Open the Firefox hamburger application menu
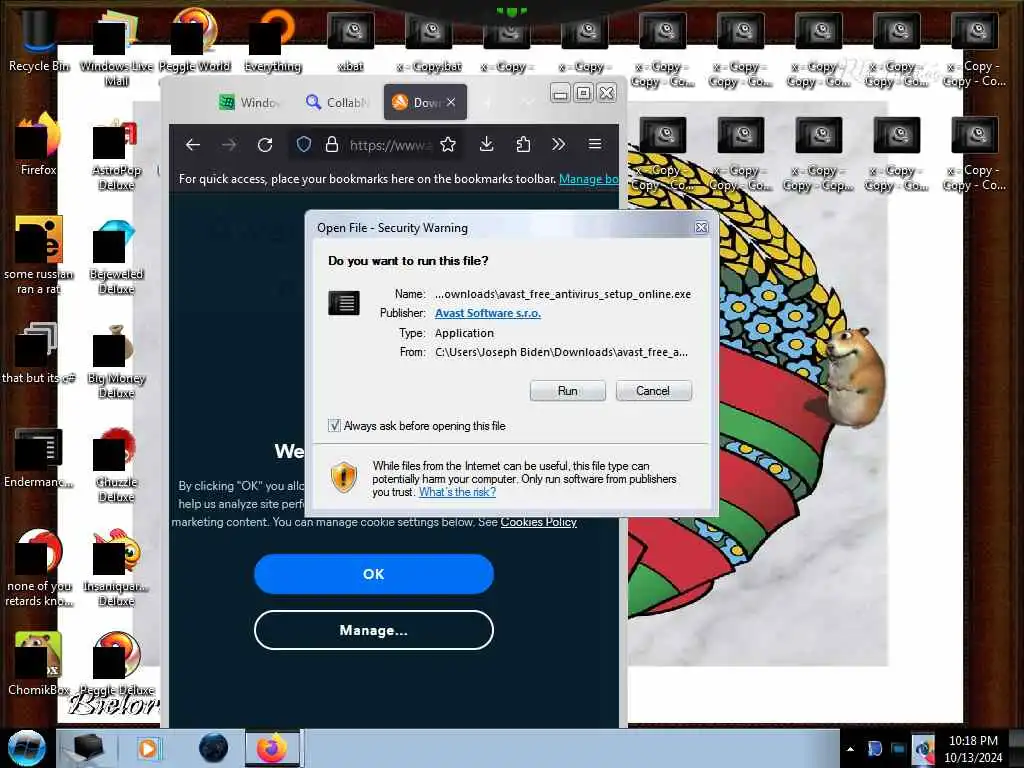The image size is (1024, 768). coord(595,144)
